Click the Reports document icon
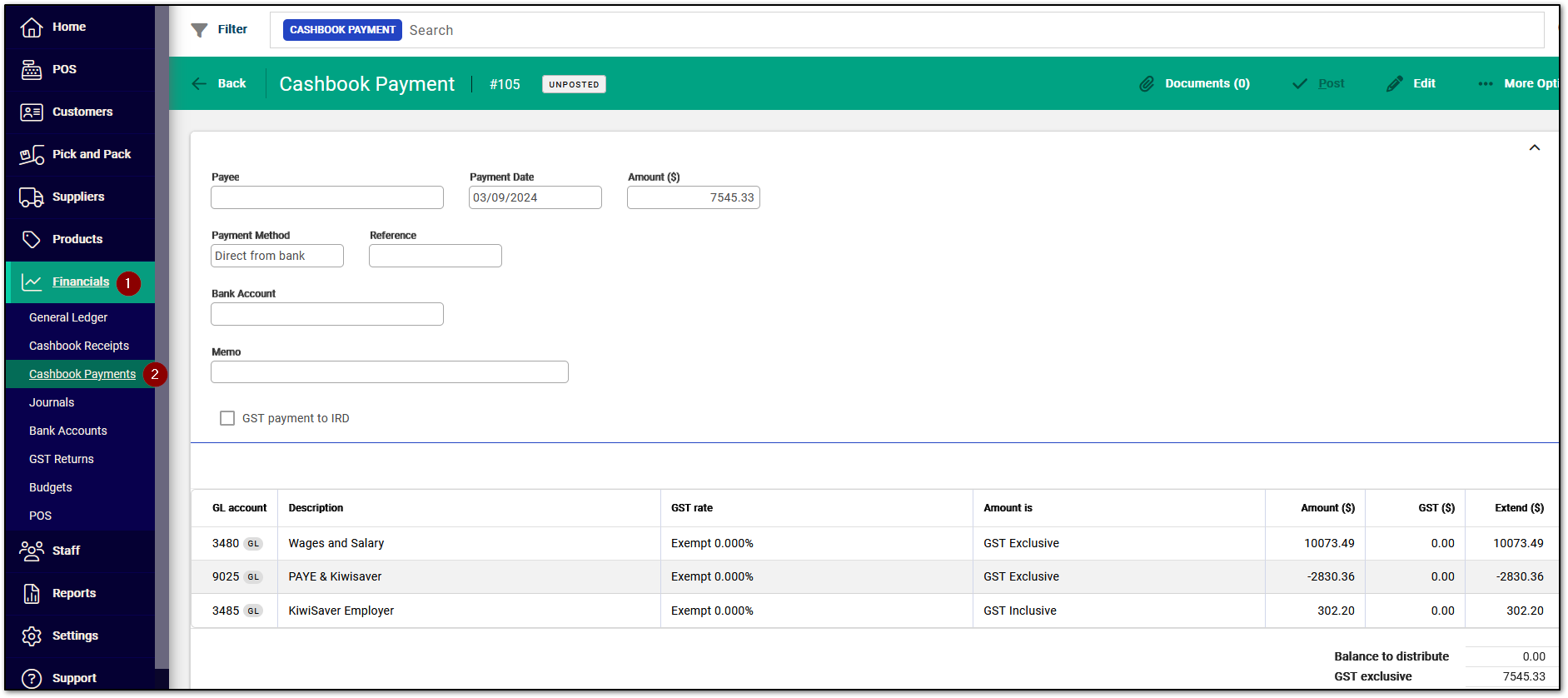Image resolution: width=1568 pixels, height=698 pixels. click(32, 593)
